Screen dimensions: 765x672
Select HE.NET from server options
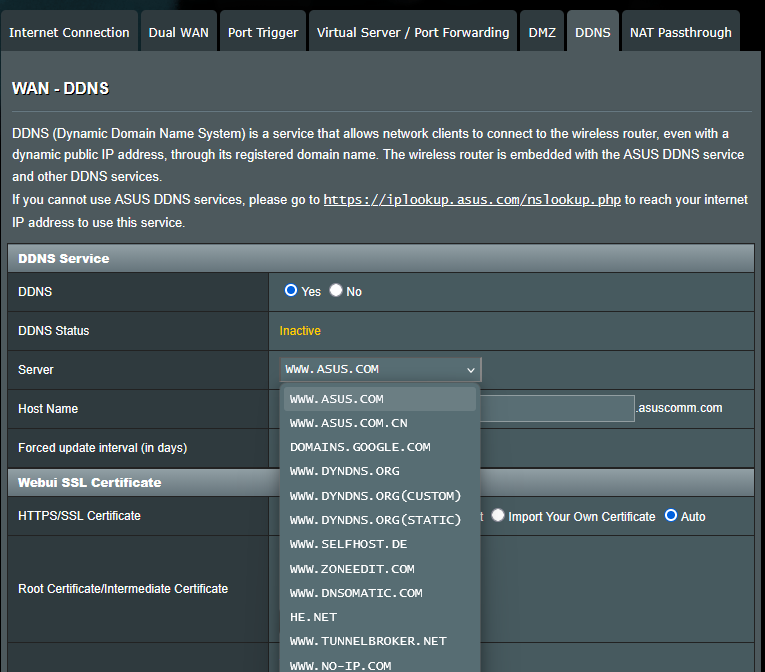tap(313, 617)
